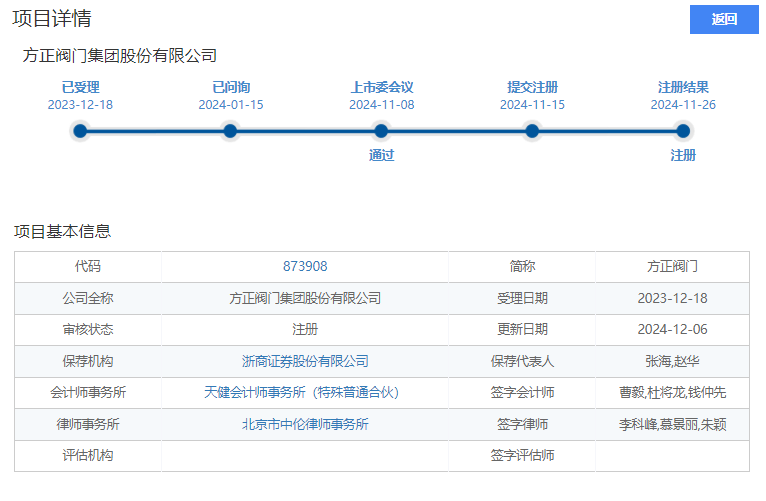The image size is (766, 501).
Task: Click the 受理日期 label cell
Action: [x=522, y=298]
